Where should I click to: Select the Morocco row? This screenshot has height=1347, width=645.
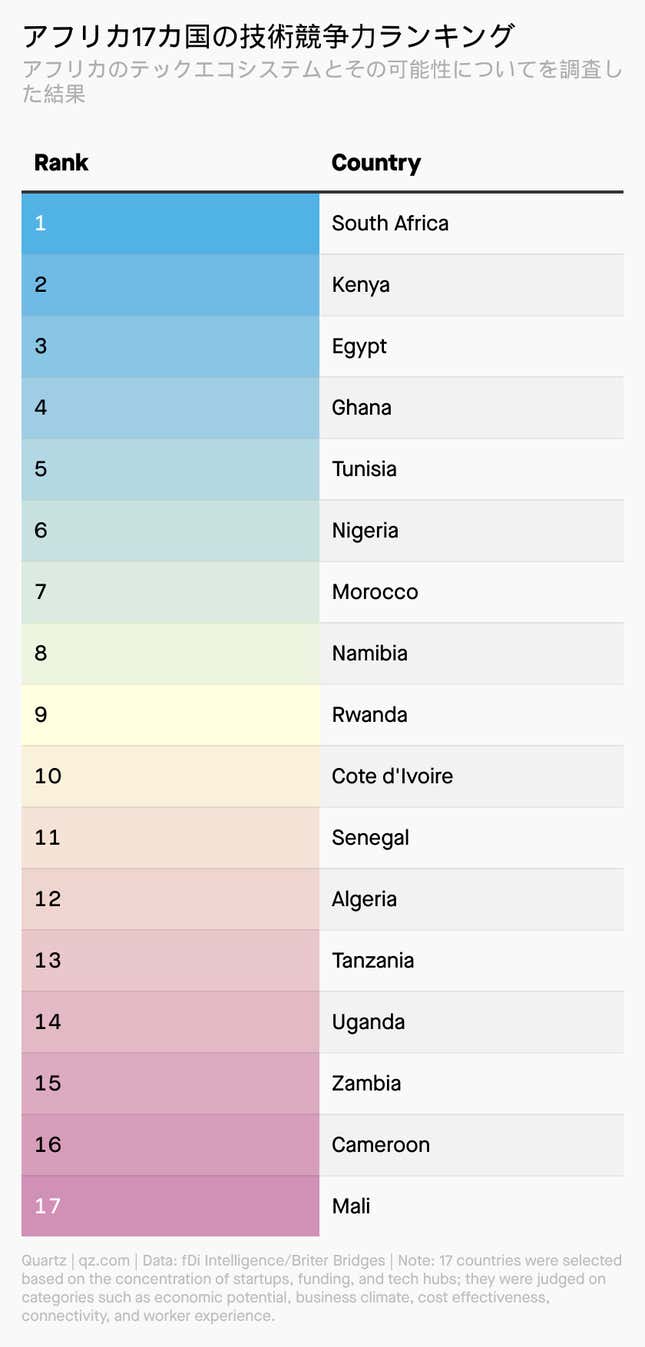click(322, 592)
